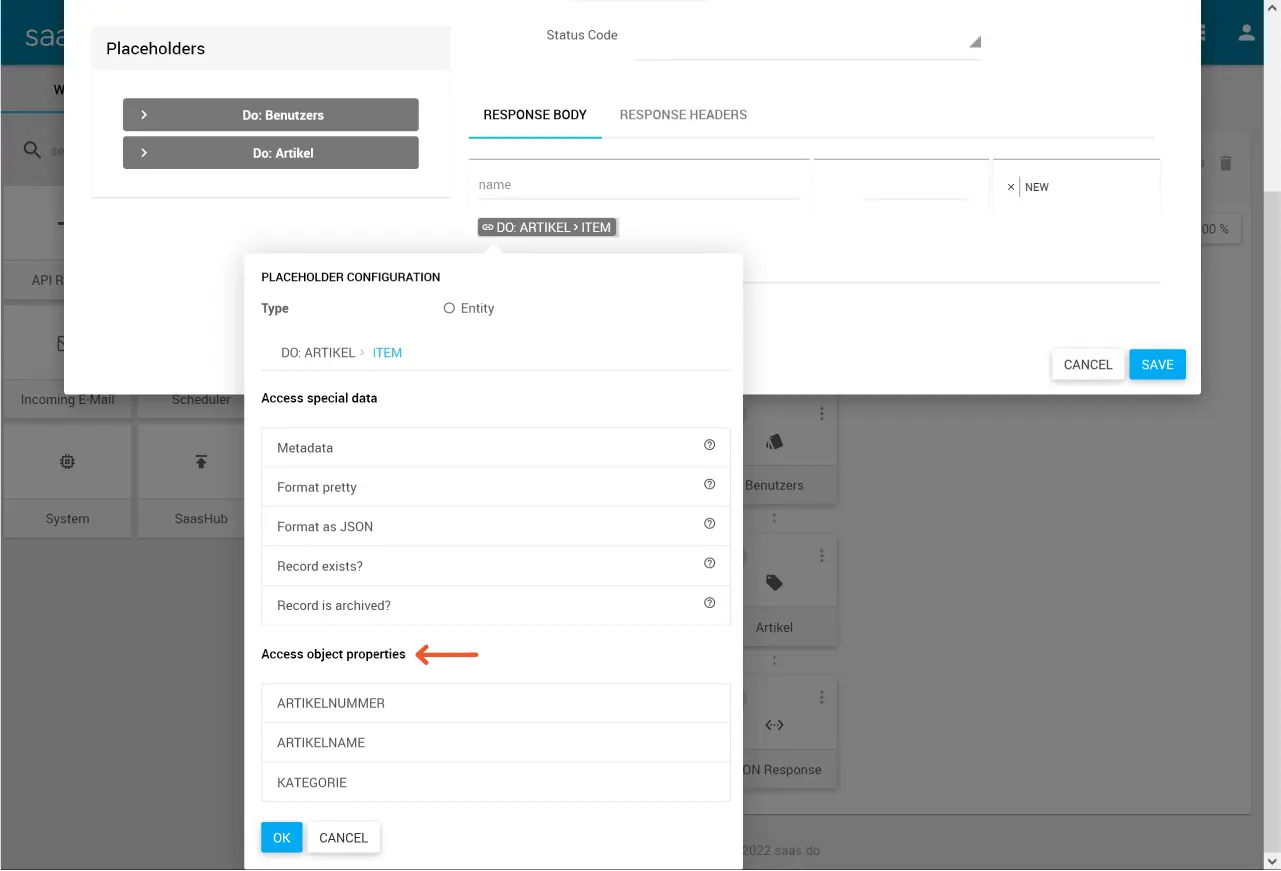
Task: Click the blue Save button
Action: tap(1157, 365)
